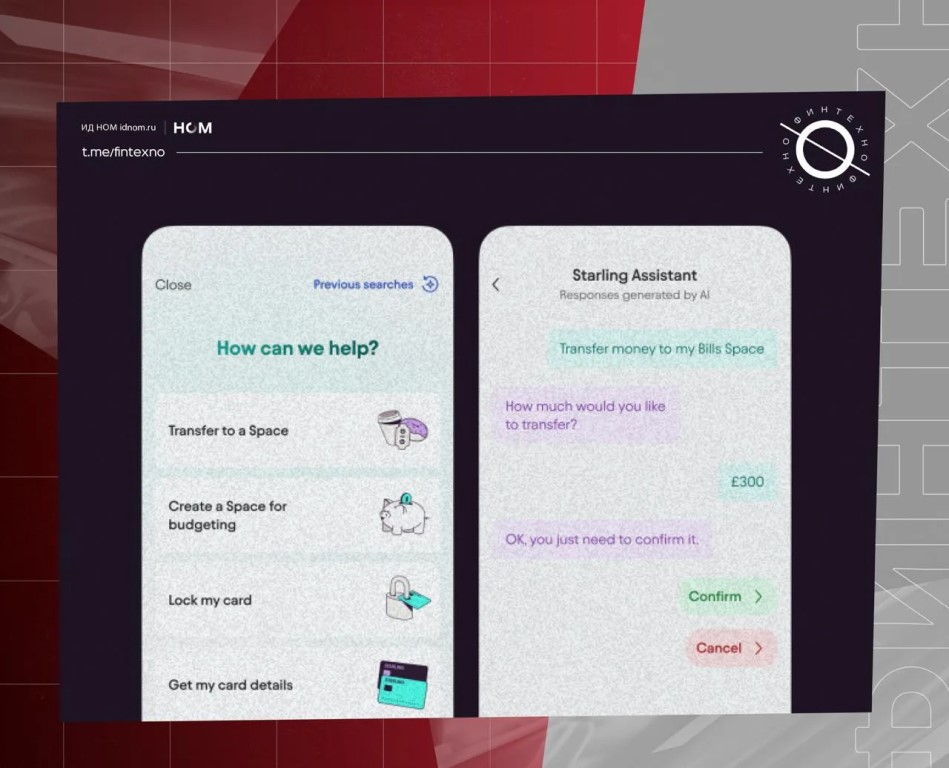949x768 pixels.
Task: Open the t.me/fintexno channel link
Action: point(123,152)
